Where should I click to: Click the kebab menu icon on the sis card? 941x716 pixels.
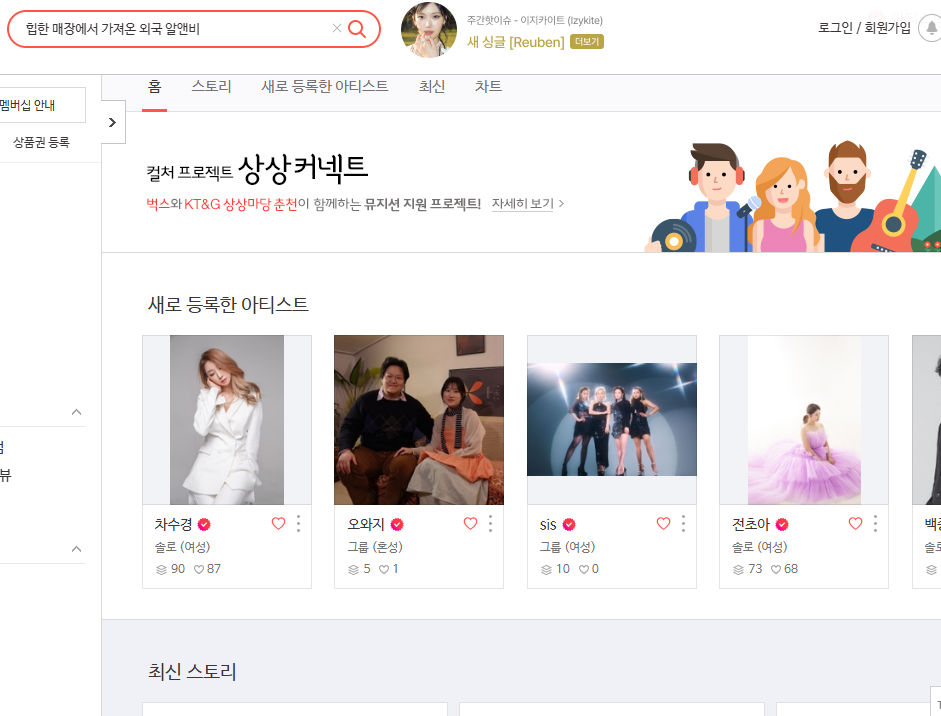pos(682,522)
